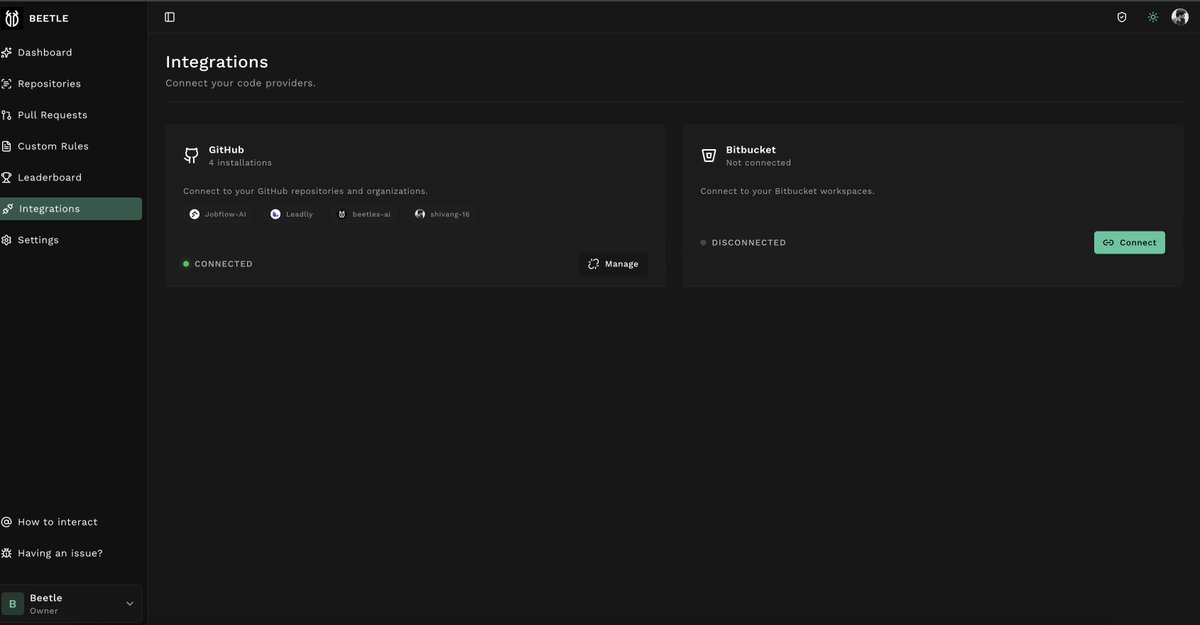This screenshot has width=1200, height=625.
Task: Click the Settings gear icon
Action: click(x=7, y=240)
